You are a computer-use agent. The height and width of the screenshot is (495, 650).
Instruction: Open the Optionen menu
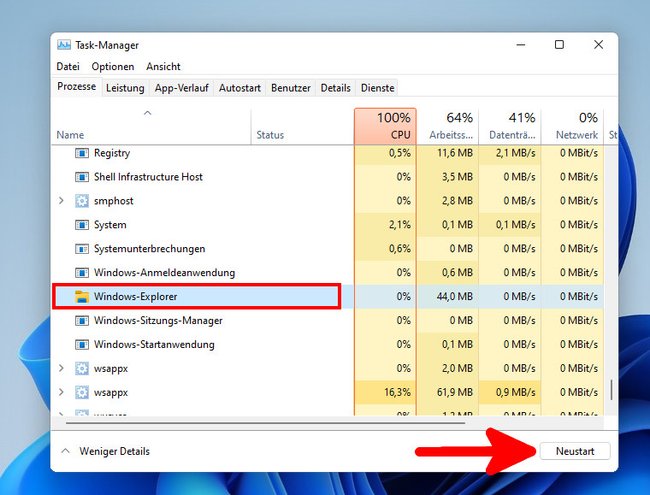click(113, 66)
